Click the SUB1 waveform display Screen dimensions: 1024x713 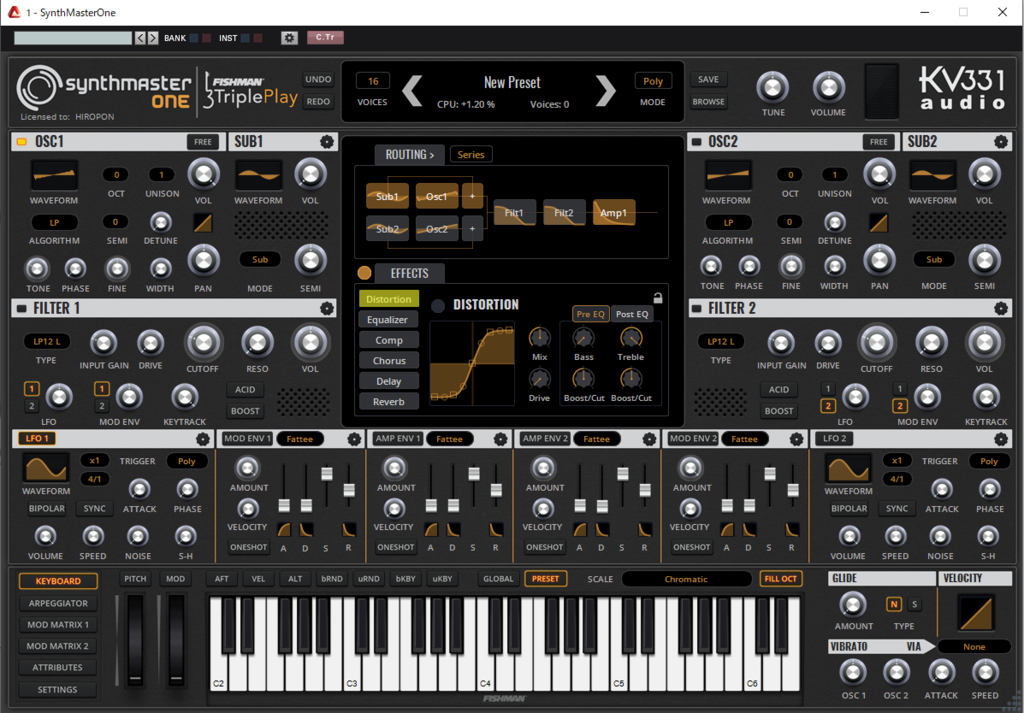tap(259, 176)
